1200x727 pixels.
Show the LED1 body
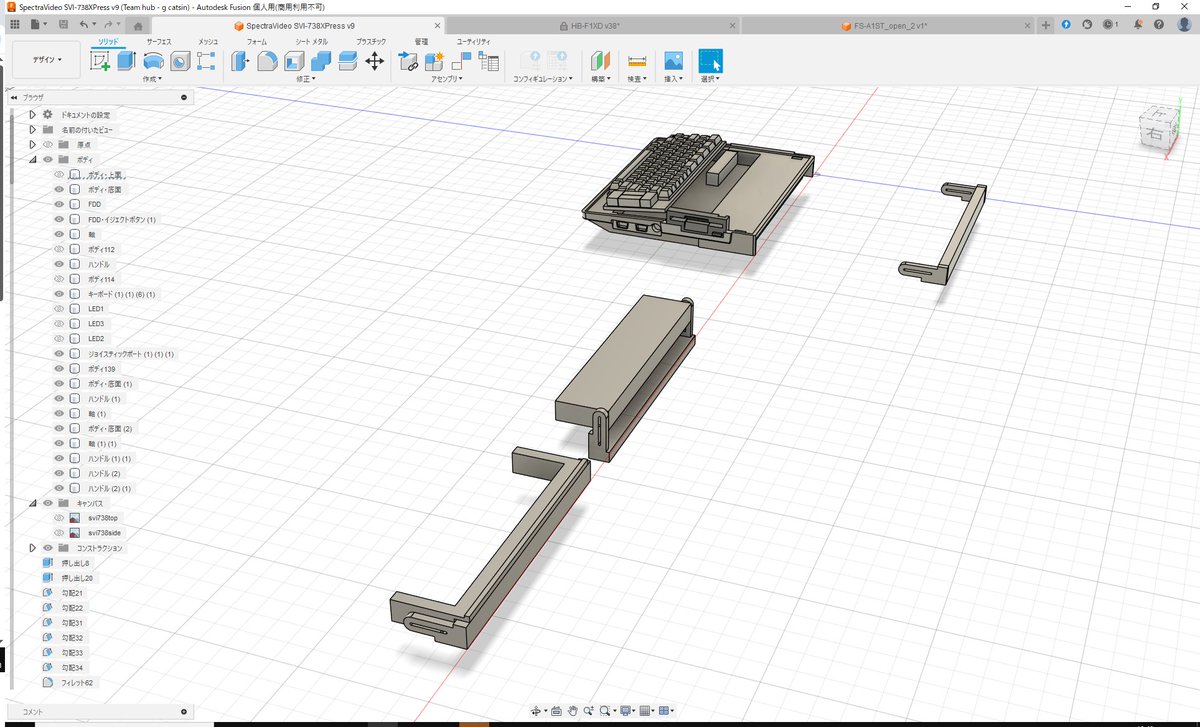[x=59, y=309]
